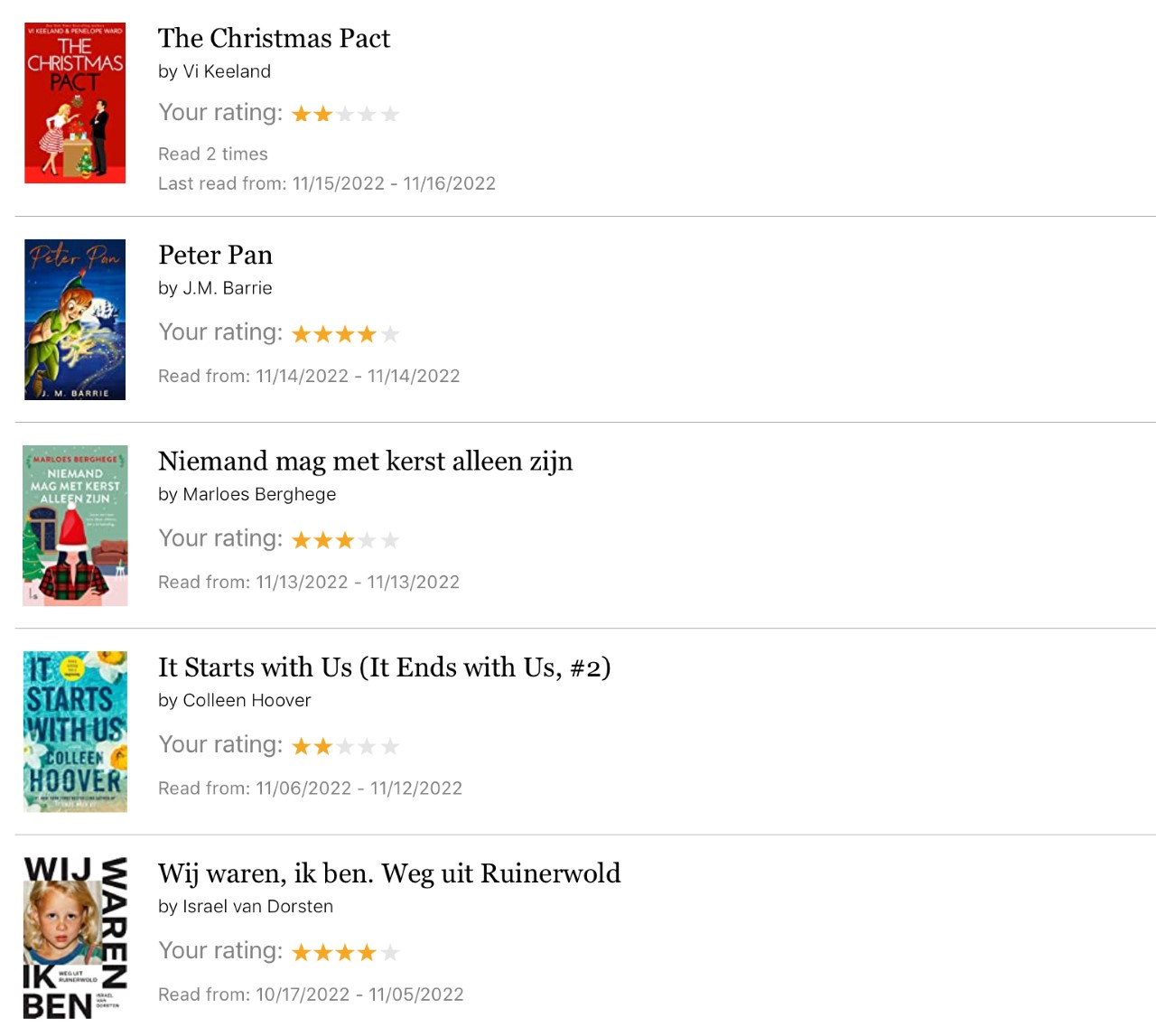Open Wij waren, ik ben cover image
The width and height of the screenshot is (1156, 1036).
coord(75,938)
